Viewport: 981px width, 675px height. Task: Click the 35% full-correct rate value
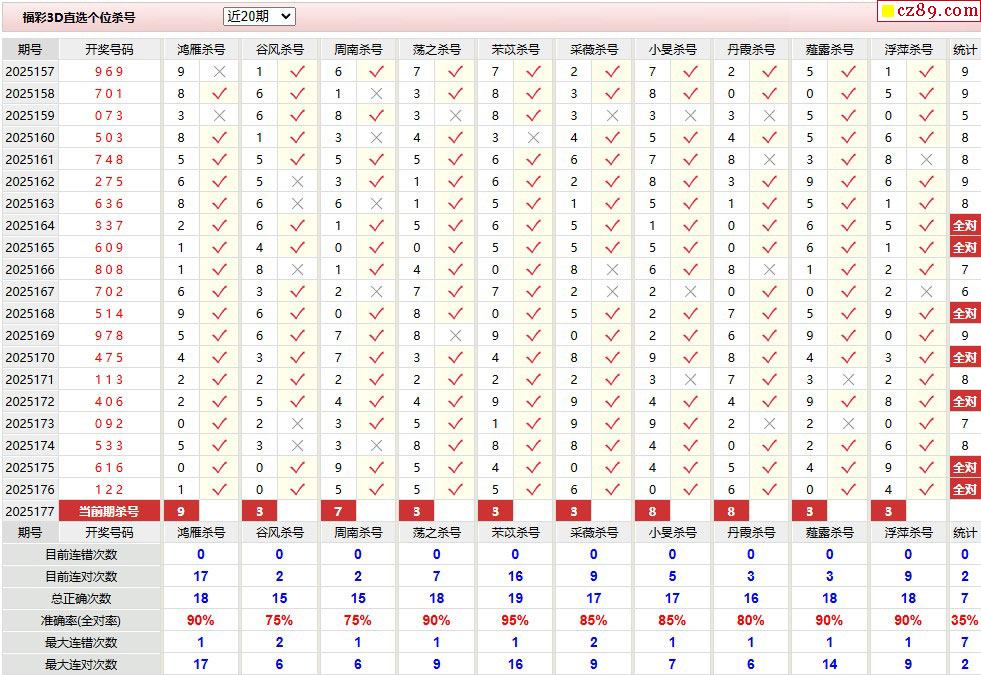(x=964, y=621)
